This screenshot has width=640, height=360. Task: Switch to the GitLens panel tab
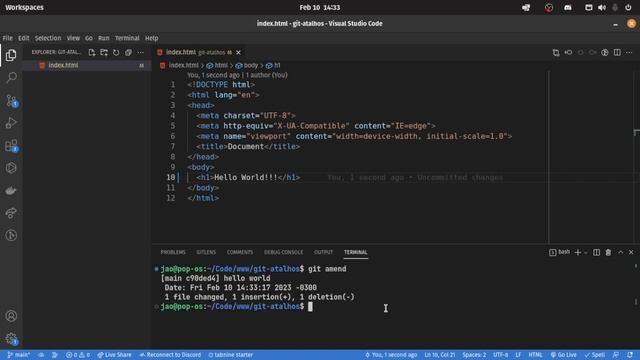click(x=206, y=252)
